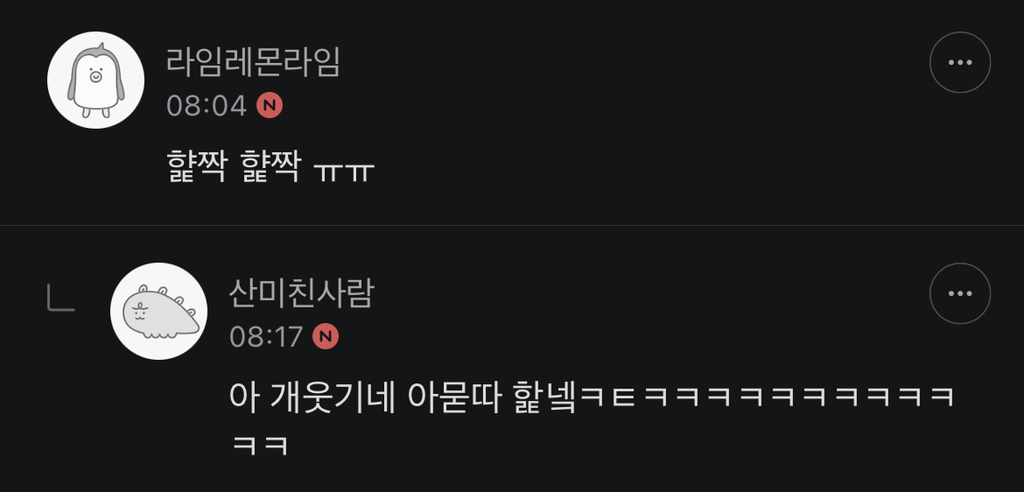Click the first 핥짝 word in comment
The width and height of the screenshot is (1024, 492).
point(197,169)
